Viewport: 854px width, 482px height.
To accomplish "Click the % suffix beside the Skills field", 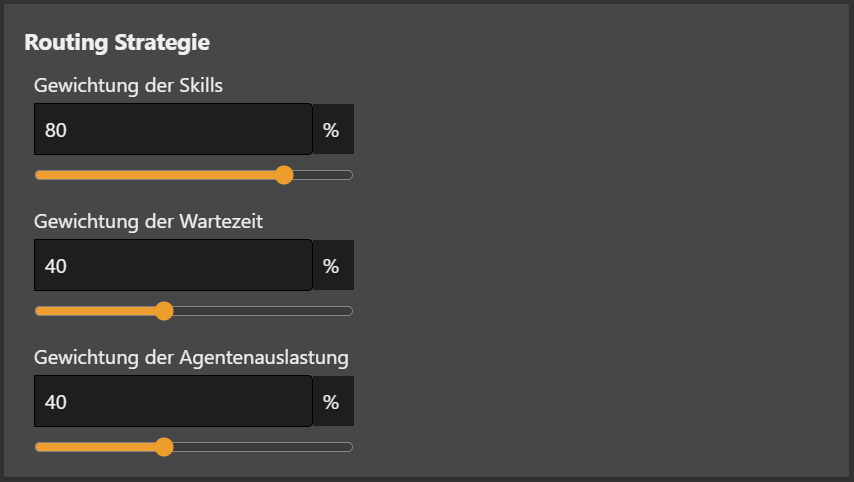I will coord(331,130).
